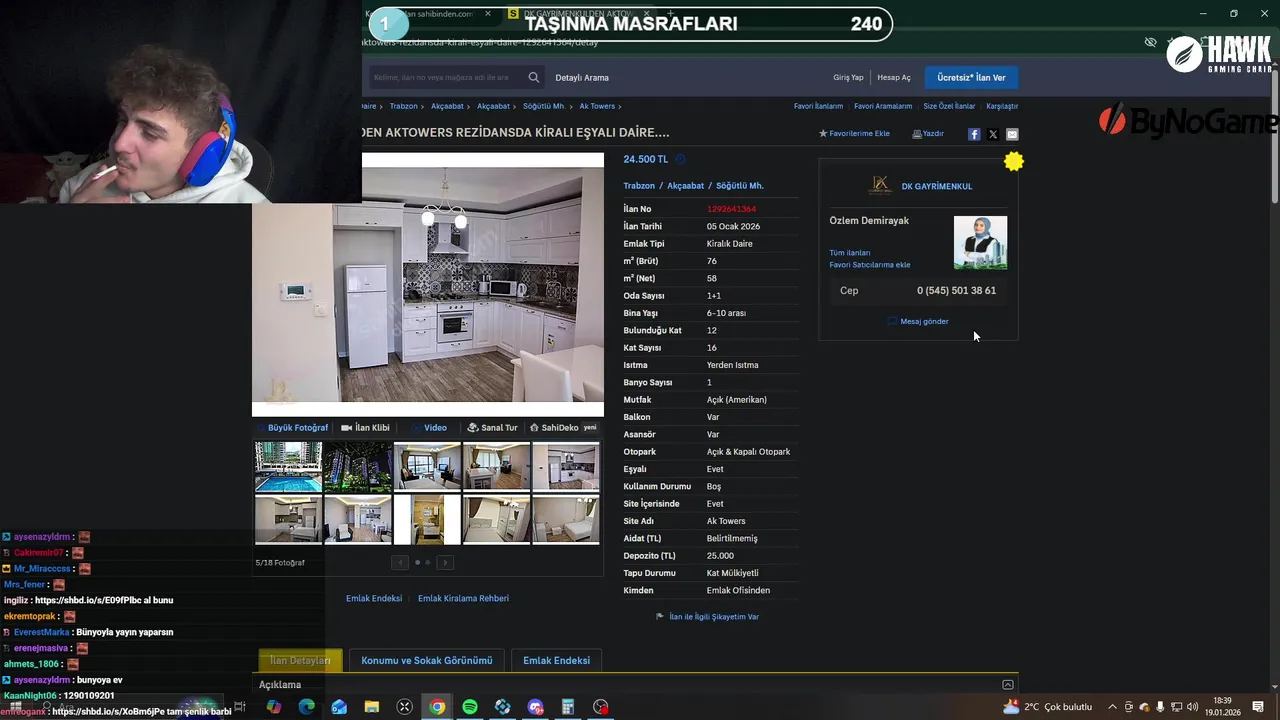Open Size Özel İlanlar
The image size is (1280, 720).
point(949,106)
